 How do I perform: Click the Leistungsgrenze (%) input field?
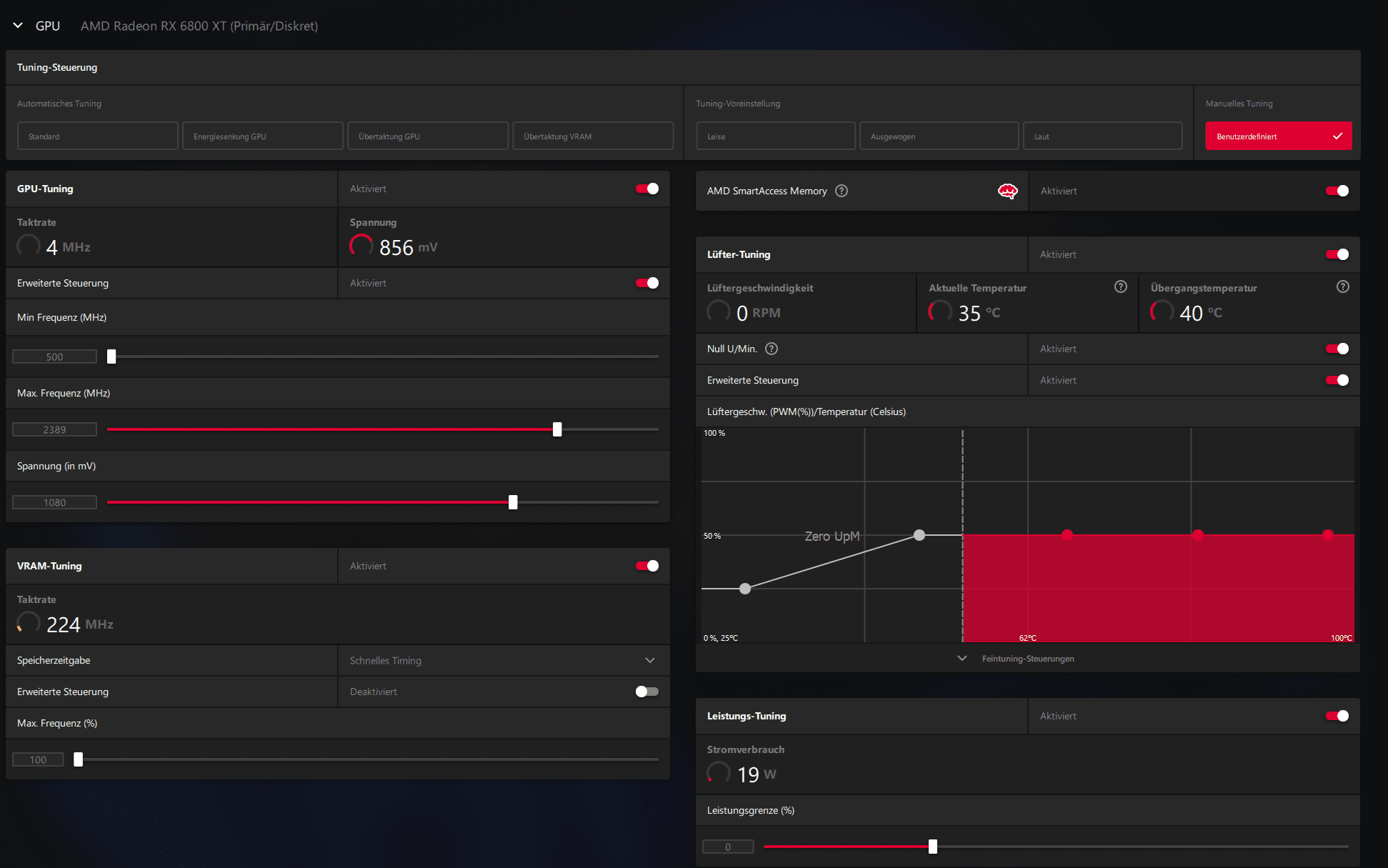pos(728,847)
